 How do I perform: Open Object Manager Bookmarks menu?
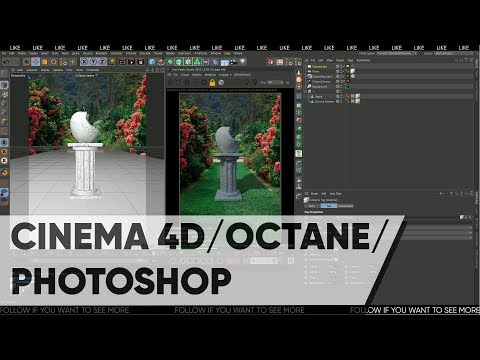click(x=363, y=60)
